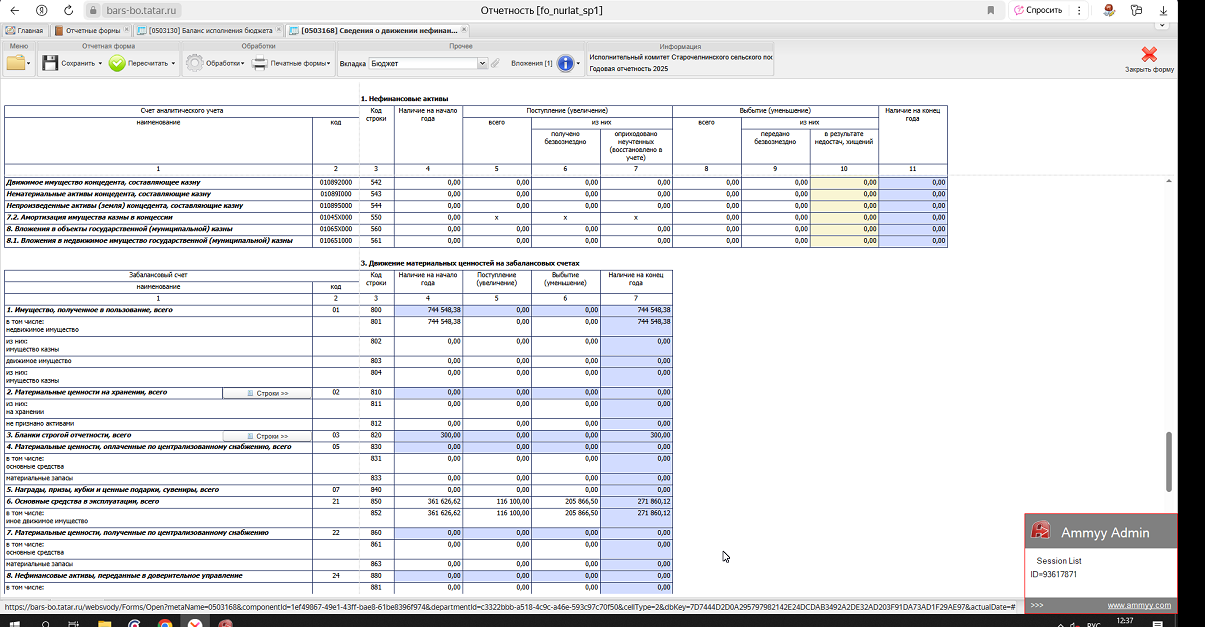Select the yellow column 10 cell in row 561
Screen dimensions: 1205x627
(x=844, y=241)
